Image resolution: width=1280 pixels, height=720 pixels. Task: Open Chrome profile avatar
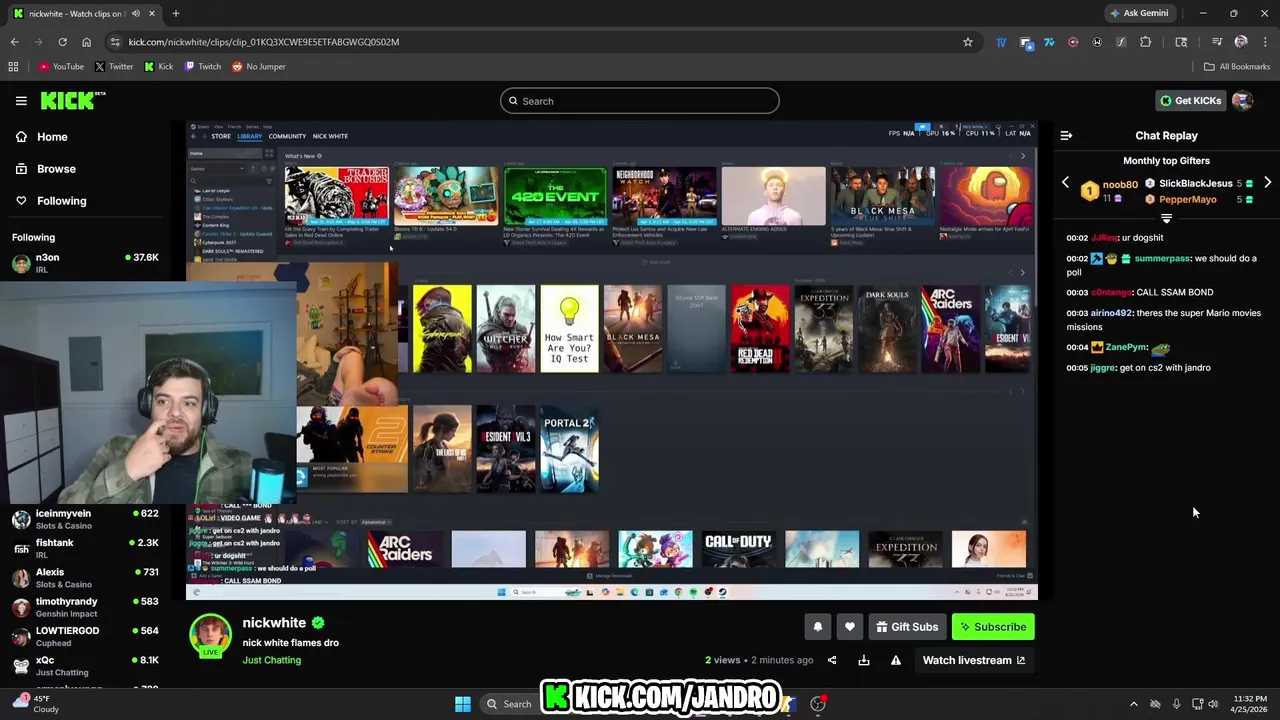point(1241,42)
